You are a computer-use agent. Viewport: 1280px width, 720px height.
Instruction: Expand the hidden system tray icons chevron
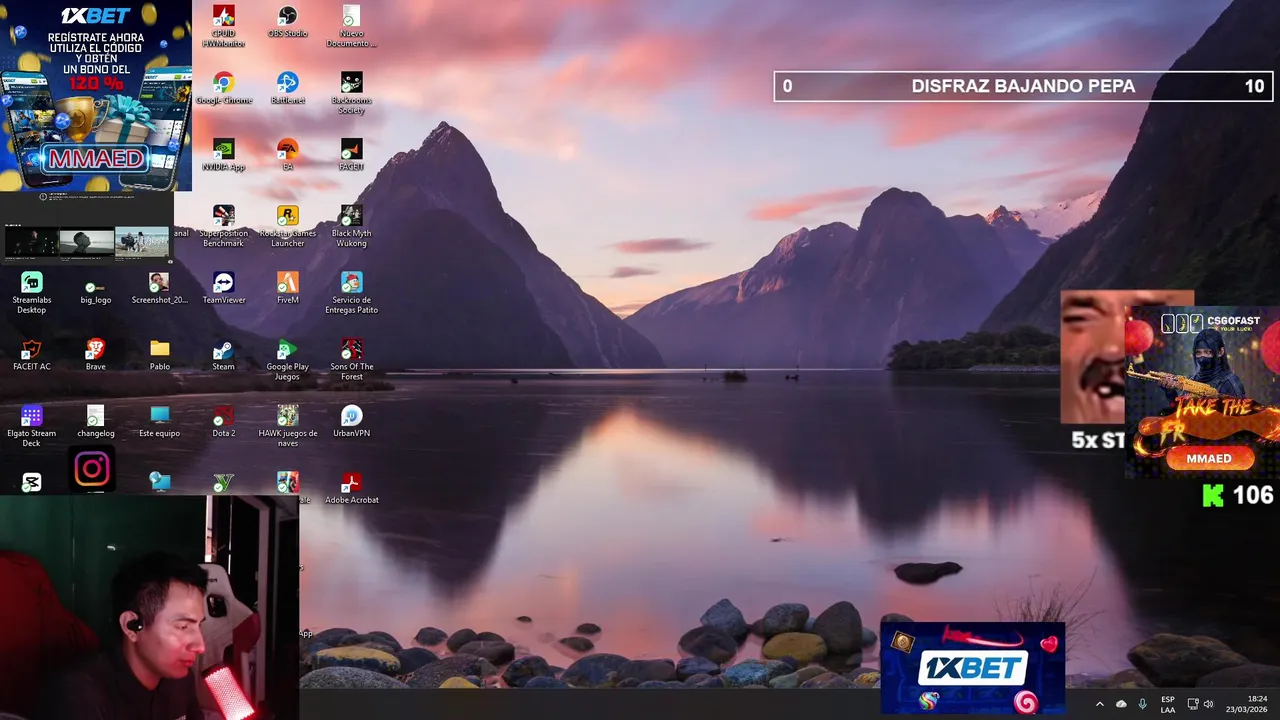click(1099, 704)
